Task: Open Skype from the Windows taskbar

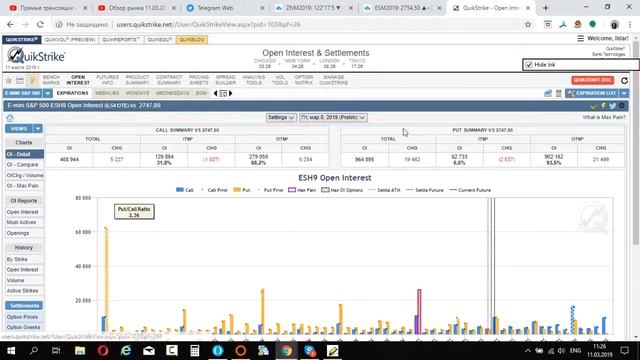Action: (x=310, y=351)
